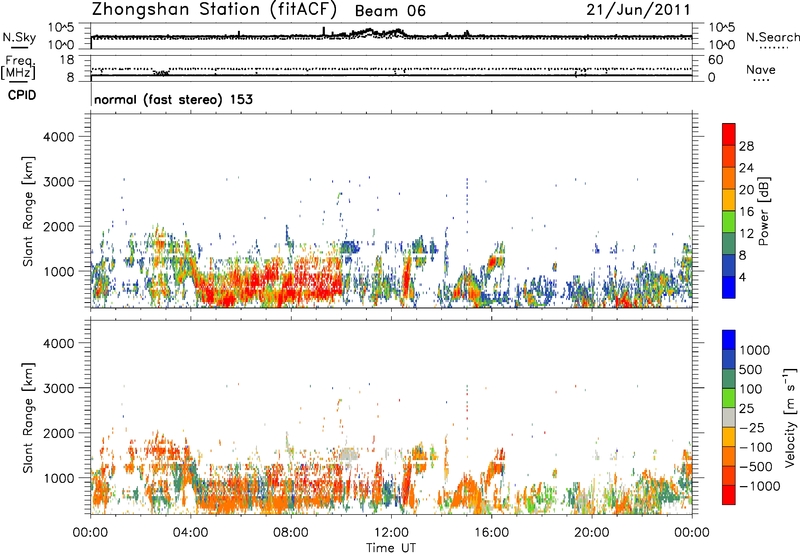Screen dimensions: 800x554
Task: Click the 100 label on Velocity colorbar
Action: [x=751, y=389]
